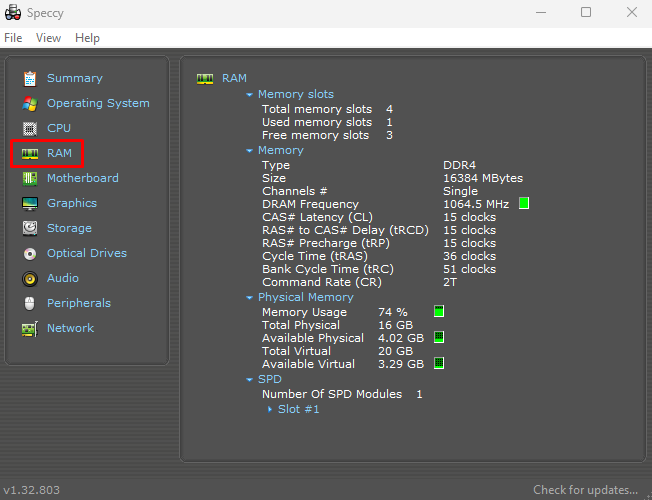Show the Optical Drives section
The image size is (652, 500).
(x=87, y=253)
